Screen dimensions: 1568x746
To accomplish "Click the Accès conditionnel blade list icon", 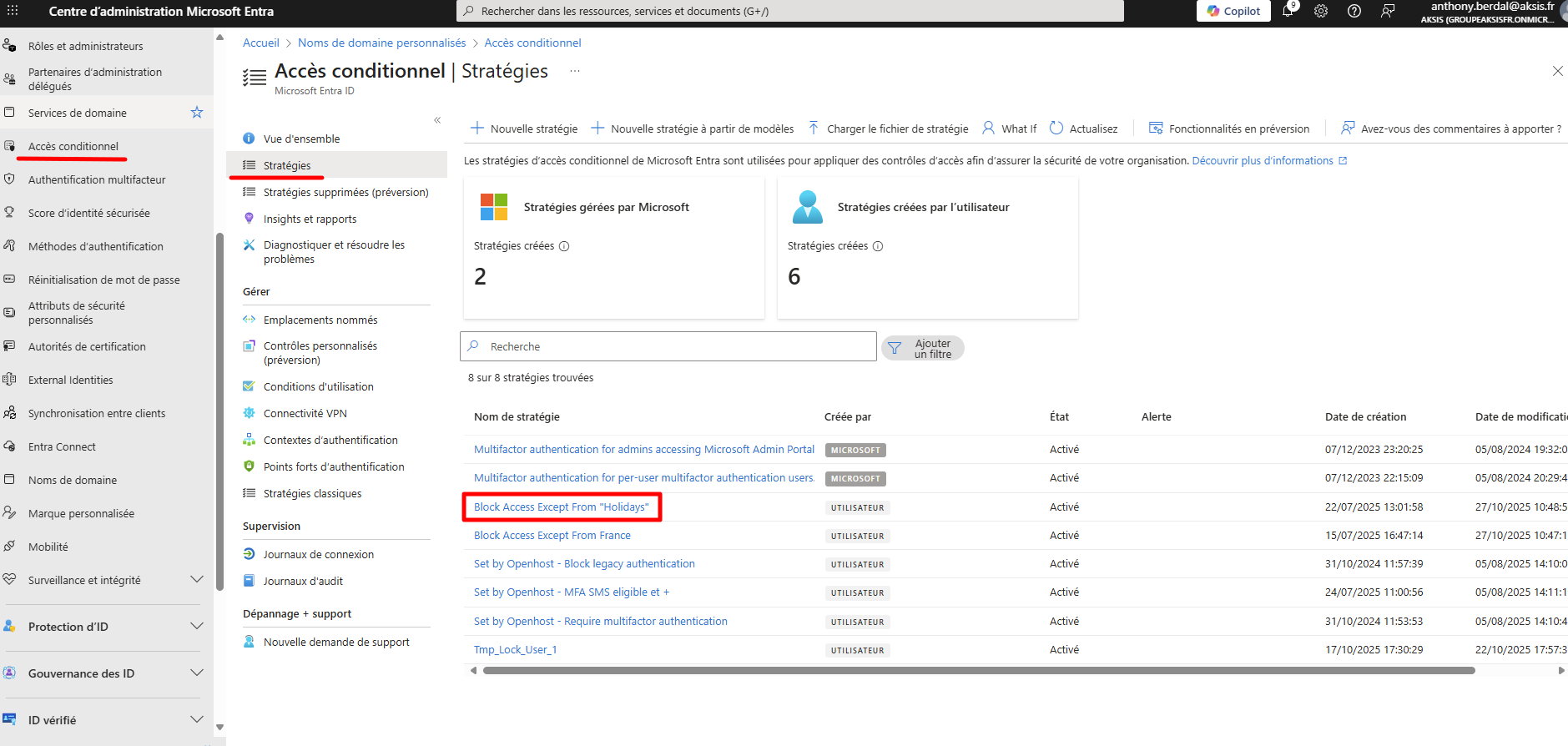I will click(255, 78).
